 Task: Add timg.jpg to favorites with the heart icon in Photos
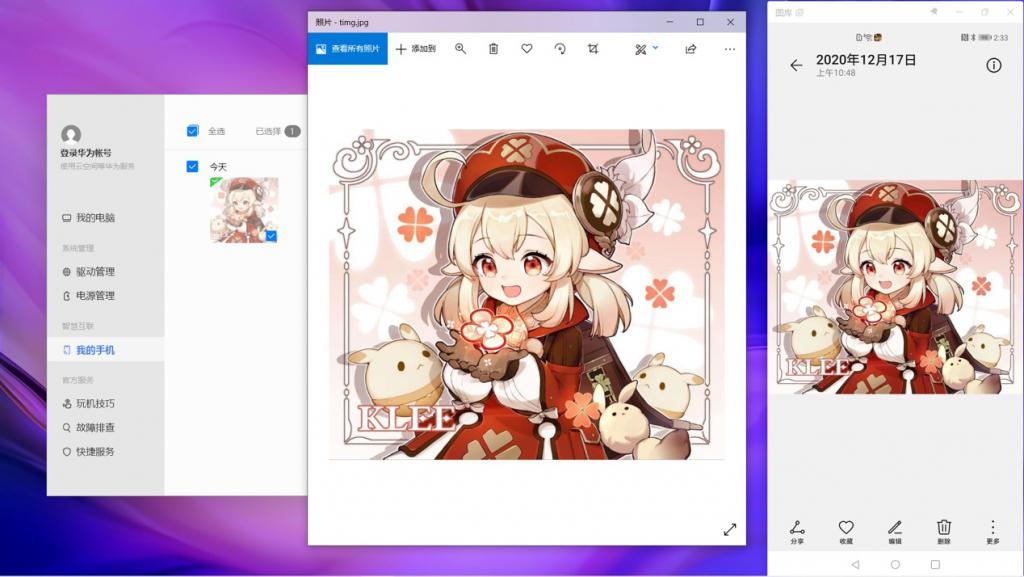527,49
